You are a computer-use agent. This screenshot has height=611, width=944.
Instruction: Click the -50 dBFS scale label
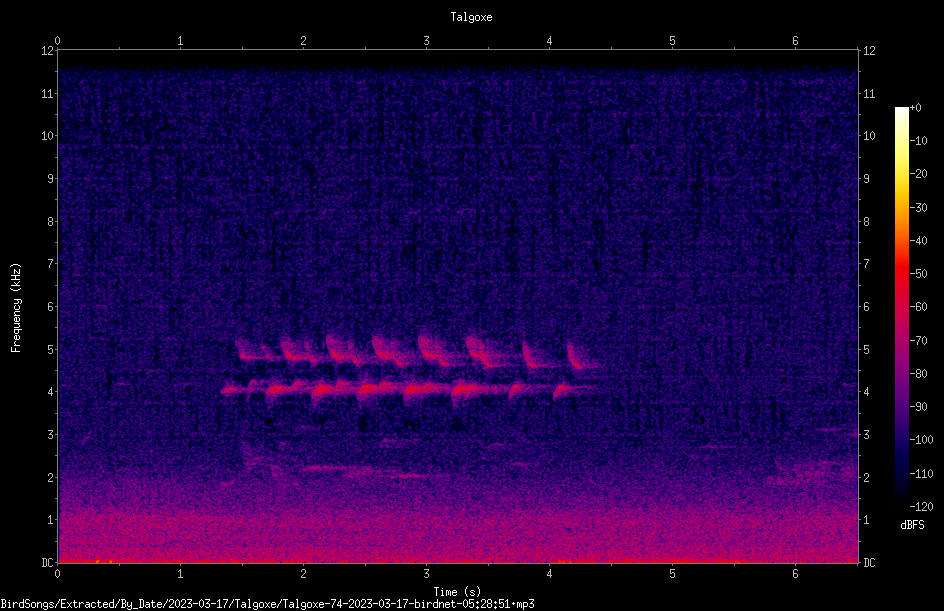tap(918, 273)
